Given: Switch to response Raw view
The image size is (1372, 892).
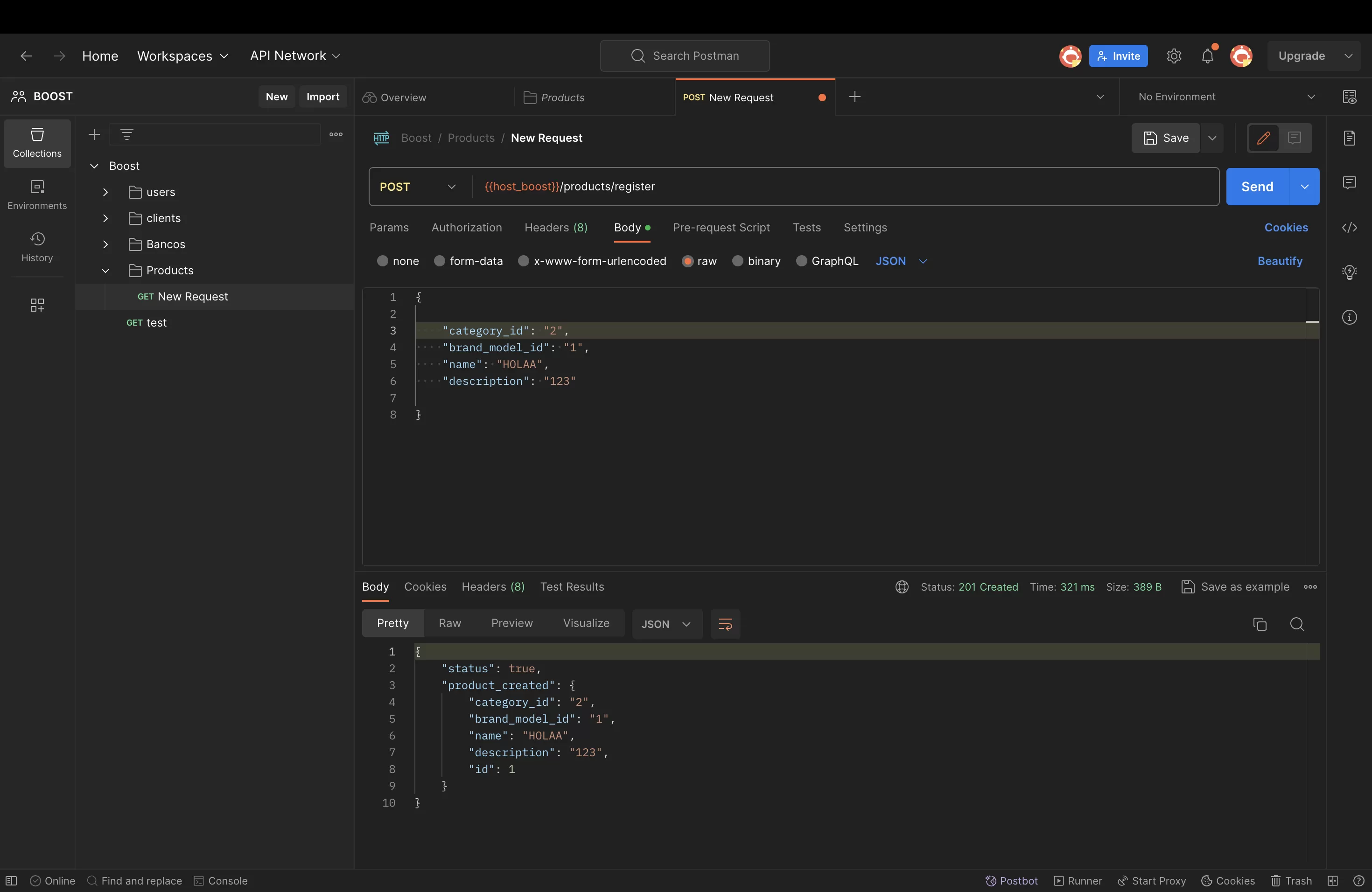Looking at the screenshot, I should (450, 623).
